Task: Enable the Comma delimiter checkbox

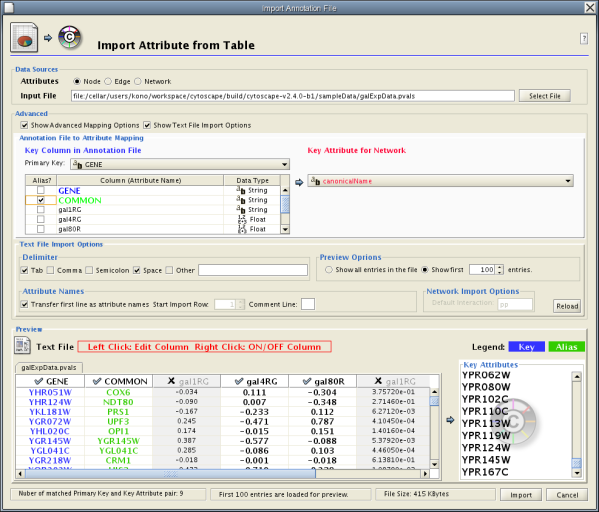Action: click(50, 270)
